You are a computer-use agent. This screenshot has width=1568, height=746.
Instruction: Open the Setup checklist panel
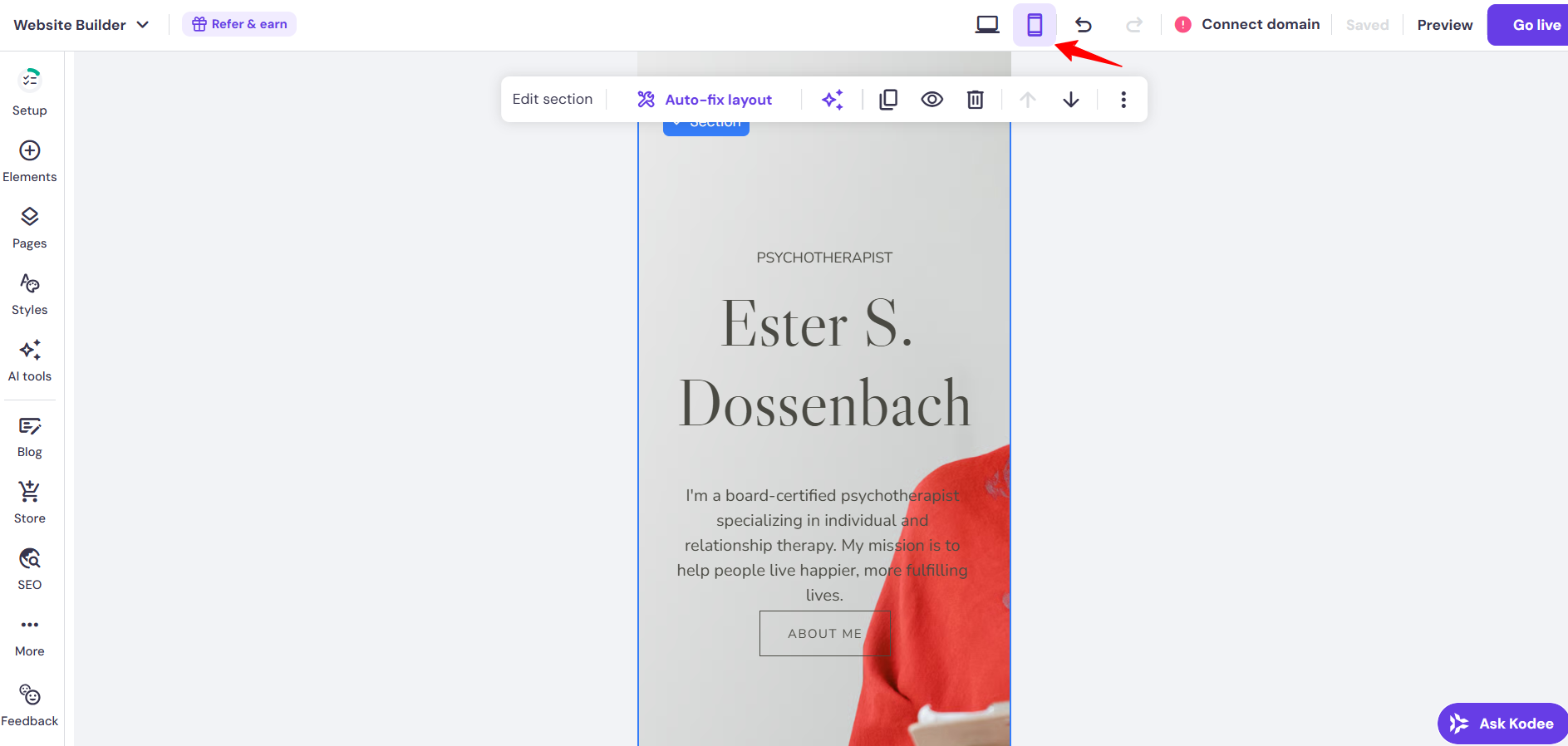click(30, 92)
